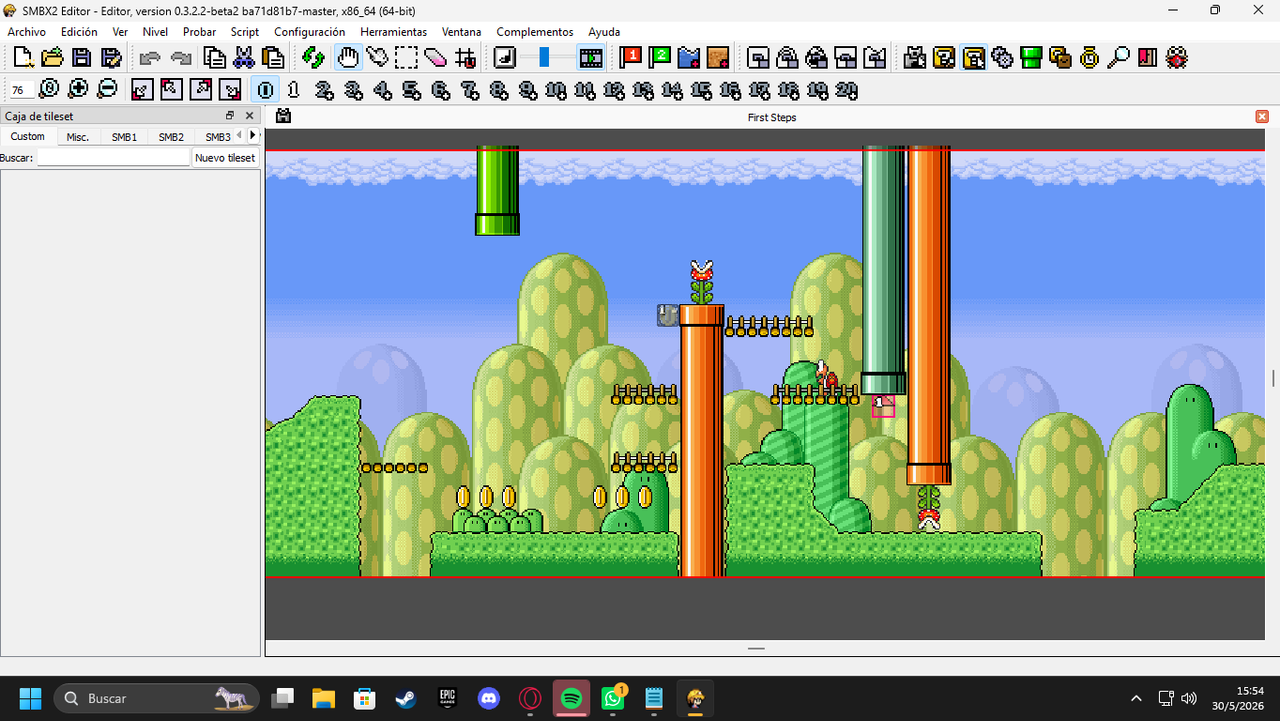Viewport: 1280px width, 721px height.
Task: Open the Edición menu
Action: click(79, 32)
